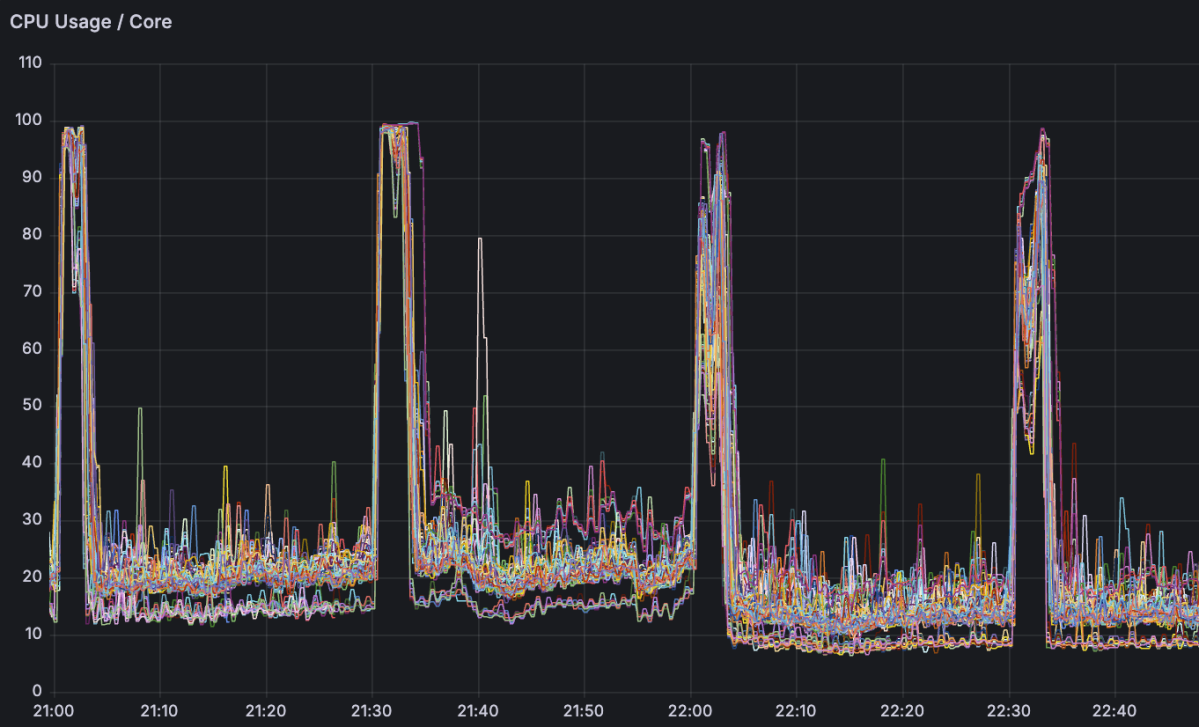Screen dimensions: 1199x727
Task: Click the 22:10 time axis label
Action: click(x=795, y=712)
